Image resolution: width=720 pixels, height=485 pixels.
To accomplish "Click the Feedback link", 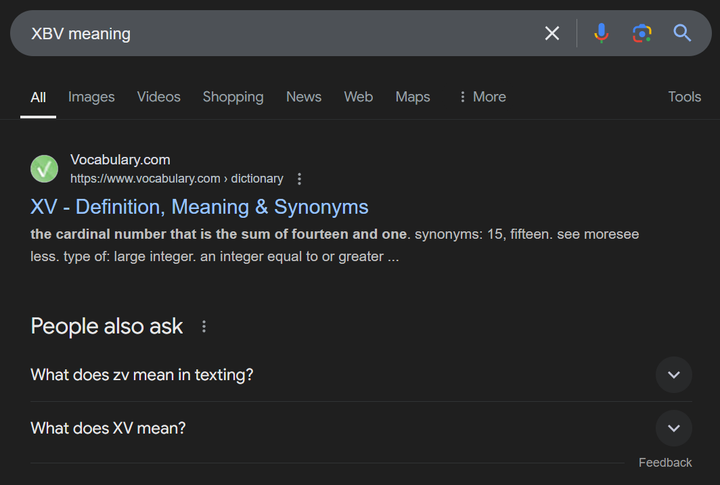I will (665, 462).
